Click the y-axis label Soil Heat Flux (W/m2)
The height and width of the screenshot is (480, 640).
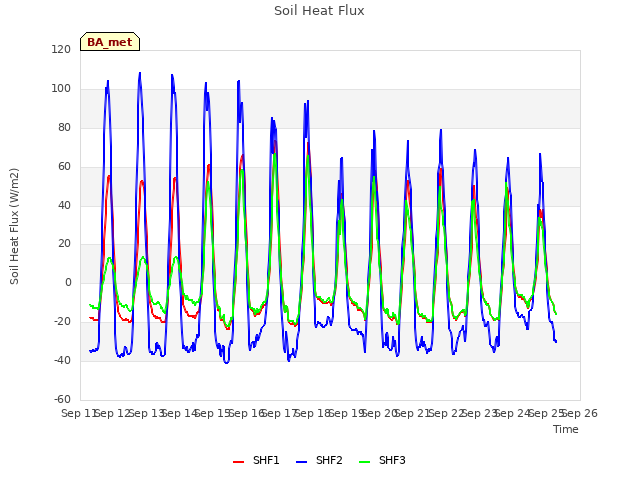(x=14, y=226)
